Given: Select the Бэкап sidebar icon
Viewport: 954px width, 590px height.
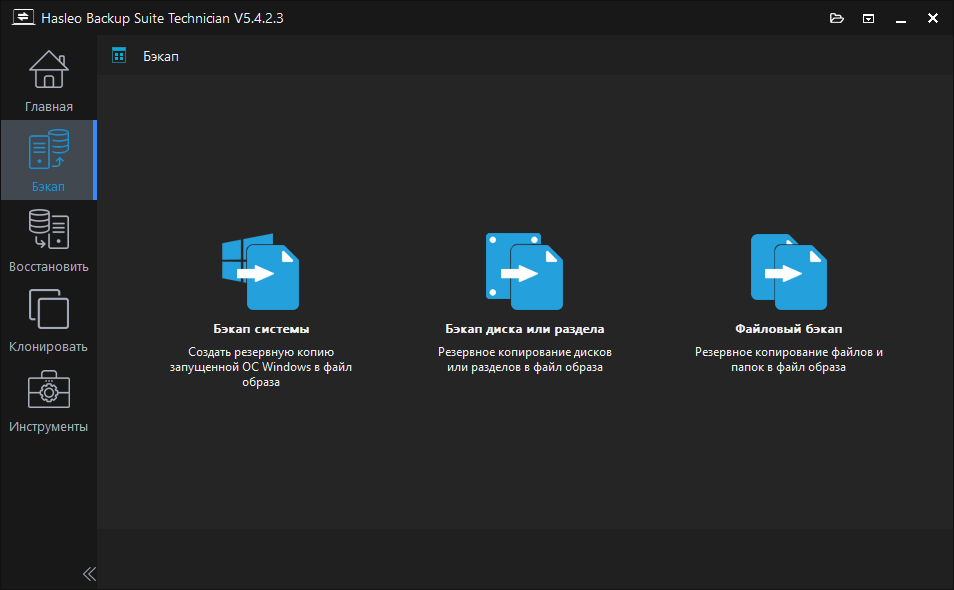Looking at the screenshot, I should pos(49,149).
